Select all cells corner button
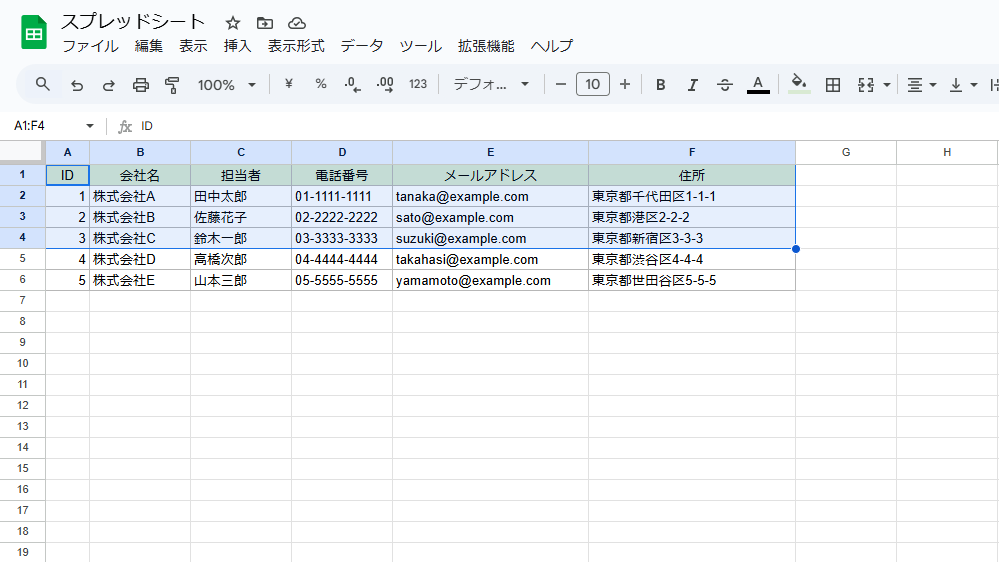 [x=22, y=152]
